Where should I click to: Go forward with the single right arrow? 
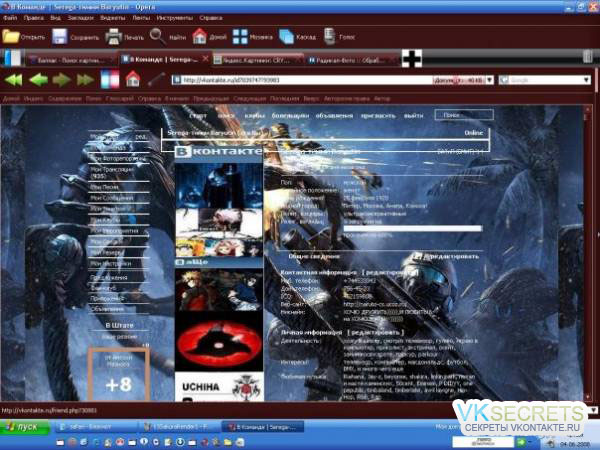click(x=61, y=80)
